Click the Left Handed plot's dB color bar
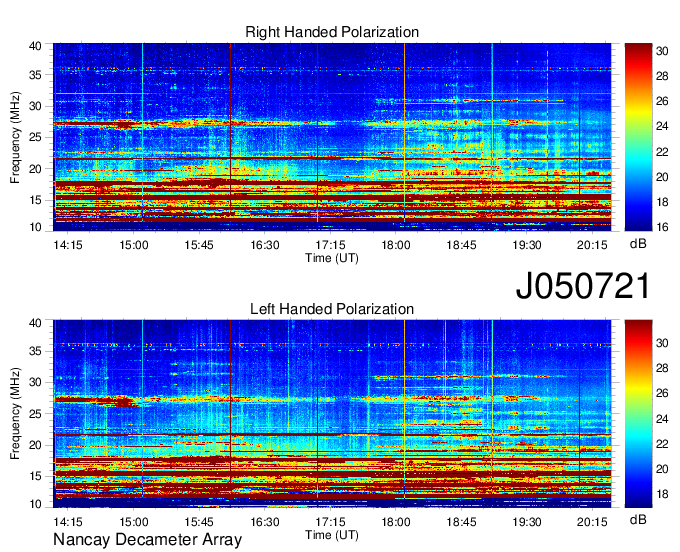Viewport: 680px width, 552px height. [x=638, y=414]
